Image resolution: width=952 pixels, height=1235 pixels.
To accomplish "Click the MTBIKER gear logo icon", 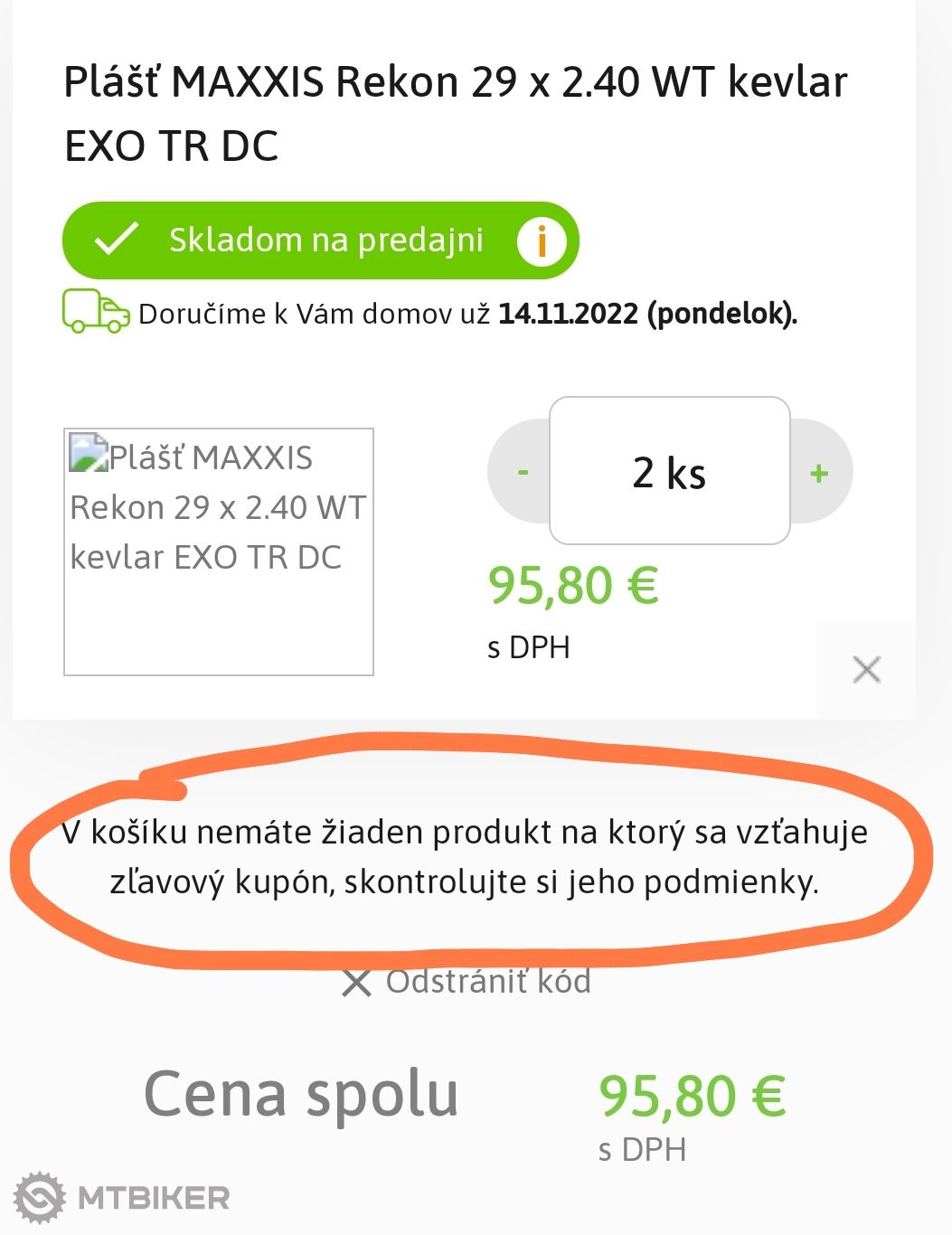I will pyautogui.click(x=40, y=1198).
